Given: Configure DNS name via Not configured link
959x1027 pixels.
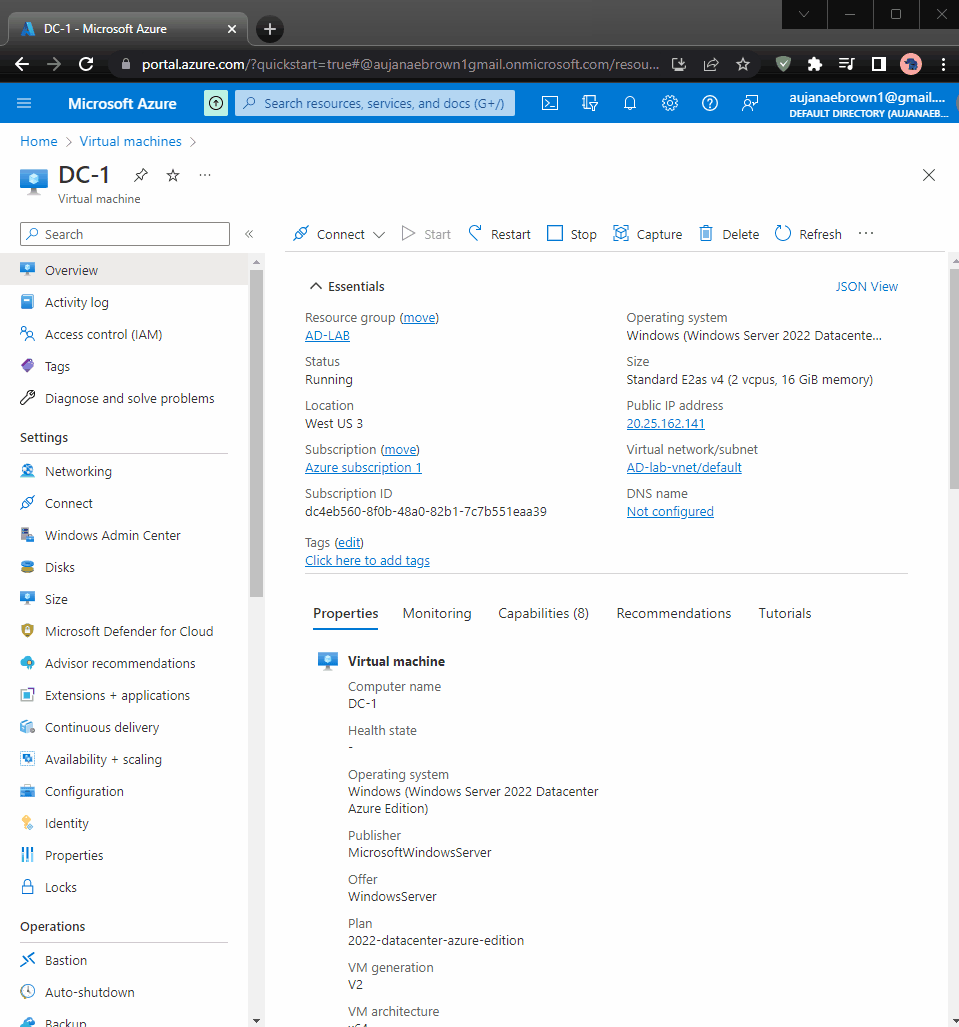Looking at the screenshot, I should pos(669,512).
